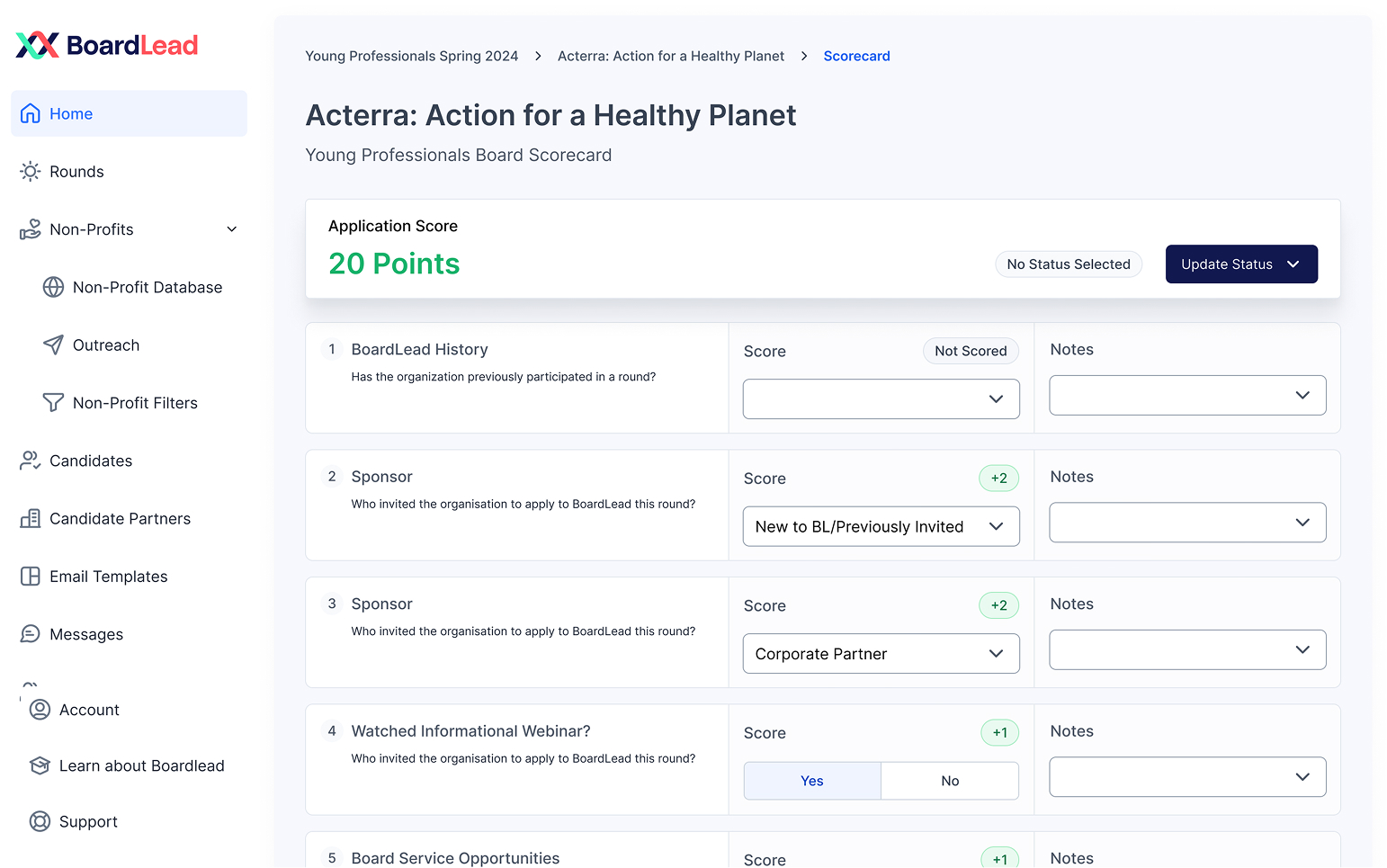Open the BoardLead History score dropdown
Viewport: 1387px width, 868px height.
click(x=881, y=399)
